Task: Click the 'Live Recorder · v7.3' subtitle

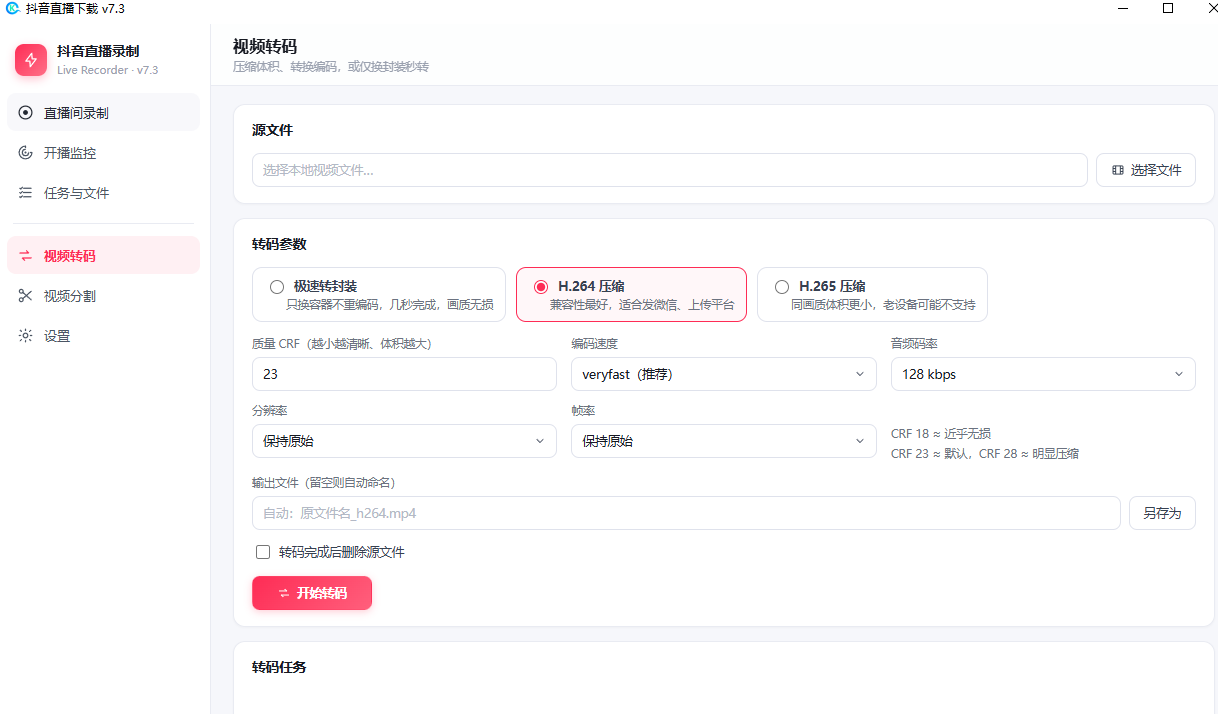Action: pos(108,70)
